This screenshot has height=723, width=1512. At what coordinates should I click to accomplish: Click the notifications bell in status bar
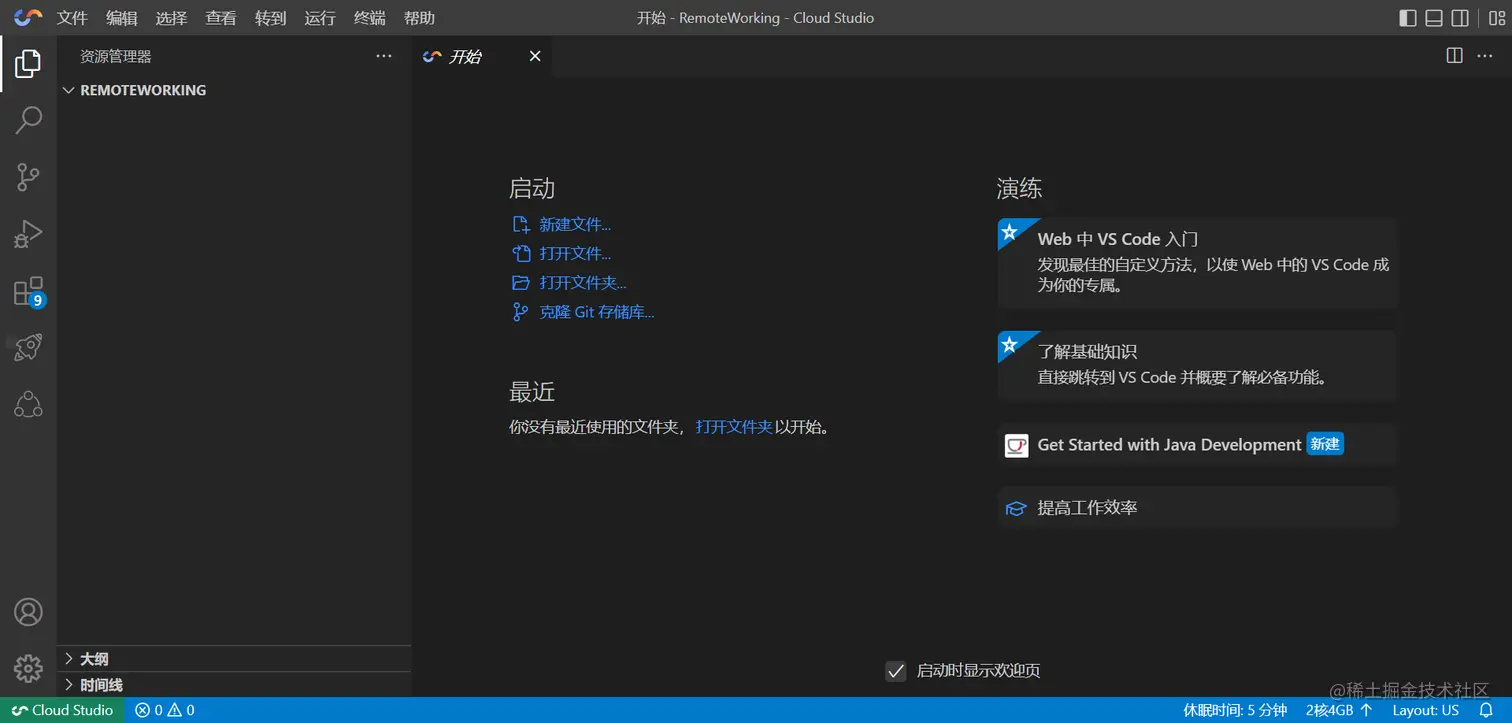[x=1486, y=710]
